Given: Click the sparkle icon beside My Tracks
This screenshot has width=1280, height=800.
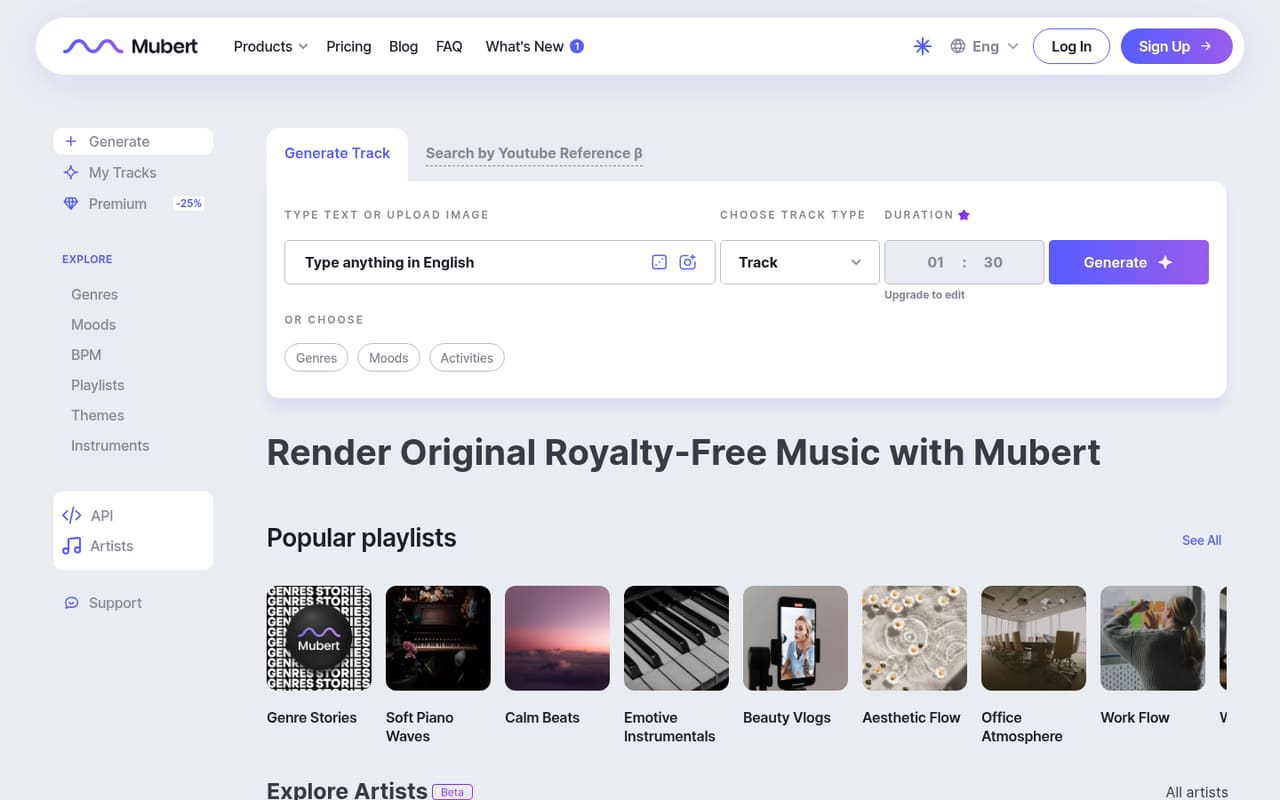Looking at the screenshot, I should (x=71, y=172).
